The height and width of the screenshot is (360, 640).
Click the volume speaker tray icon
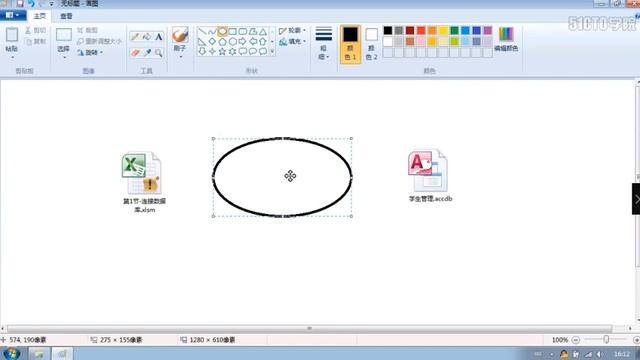pyautogui.click(x=600, y=354)
